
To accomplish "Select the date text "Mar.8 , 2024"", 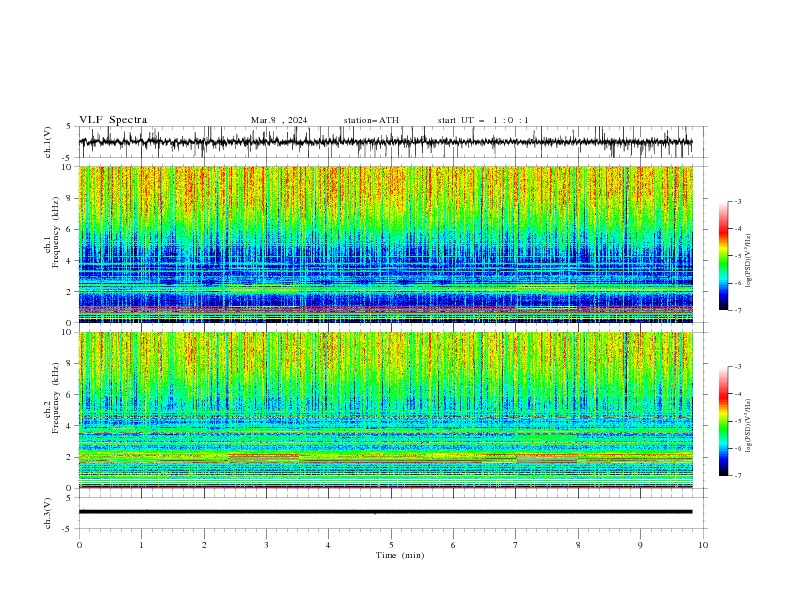I will pos(279,120).
